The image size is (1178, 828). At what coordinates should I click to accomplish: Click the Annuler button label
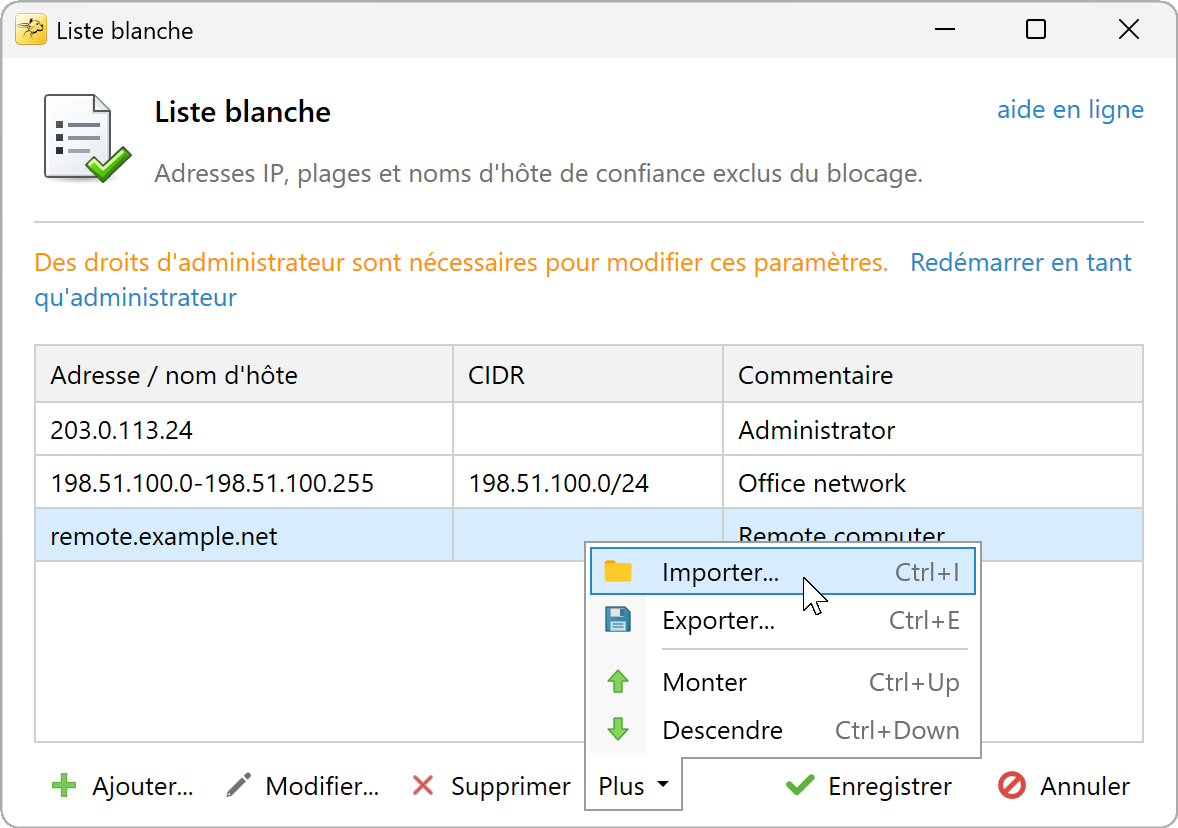coord(1085,786)
